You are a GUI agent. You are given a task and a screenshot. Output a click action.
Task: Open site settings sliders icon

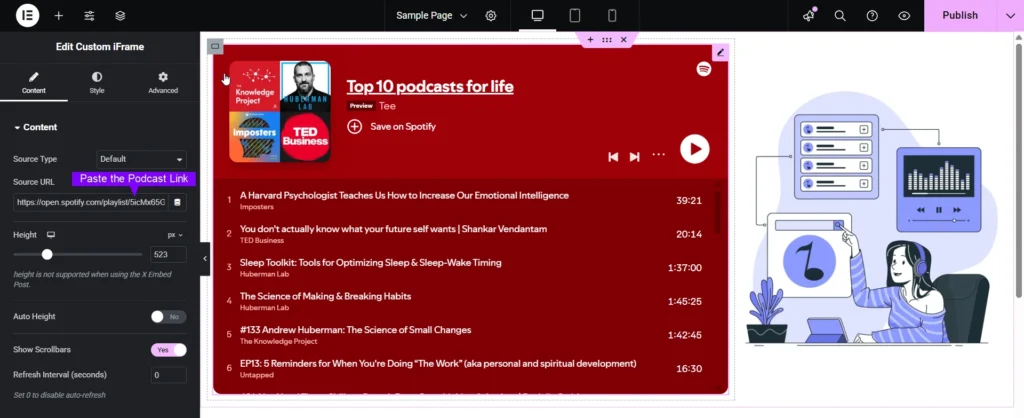click(89, 16)
